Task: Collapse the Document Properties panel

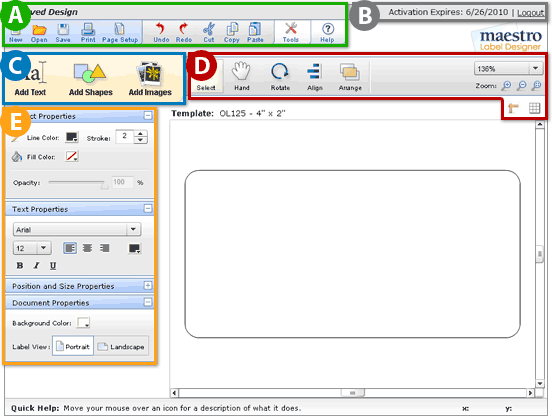Action: (148, 302)
